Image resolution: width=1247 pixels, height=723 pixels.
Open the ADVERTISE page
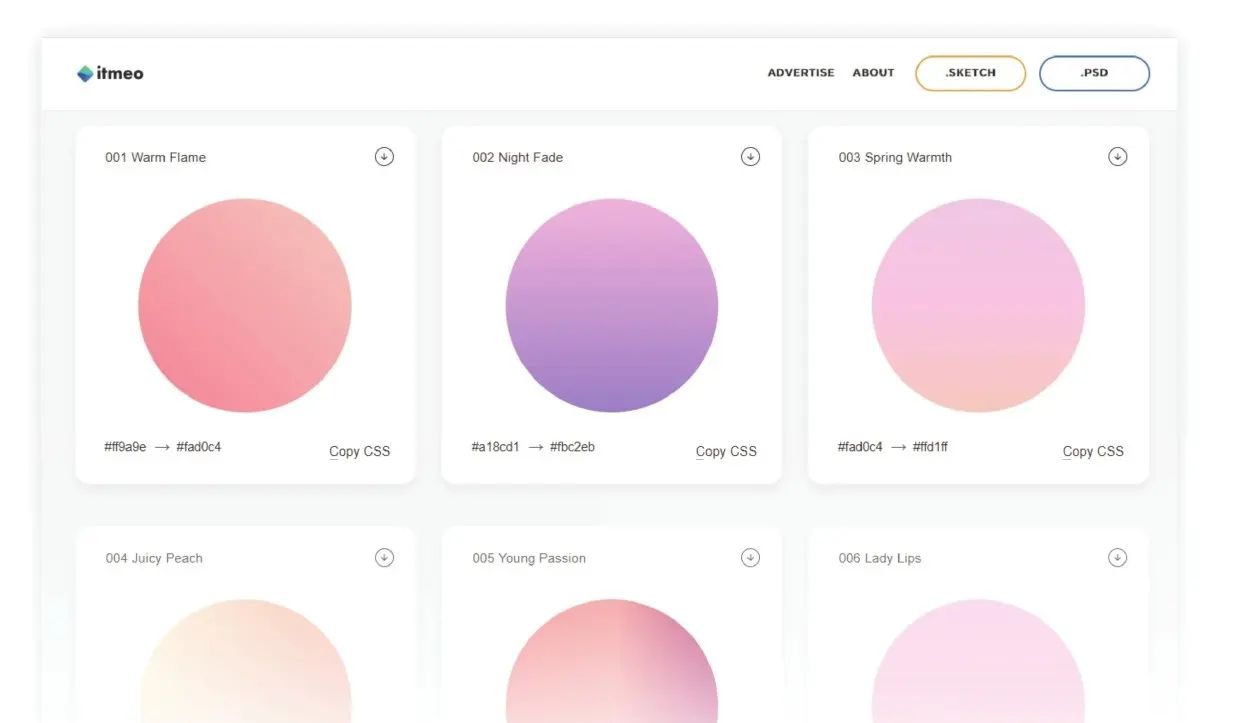point(801,73)
